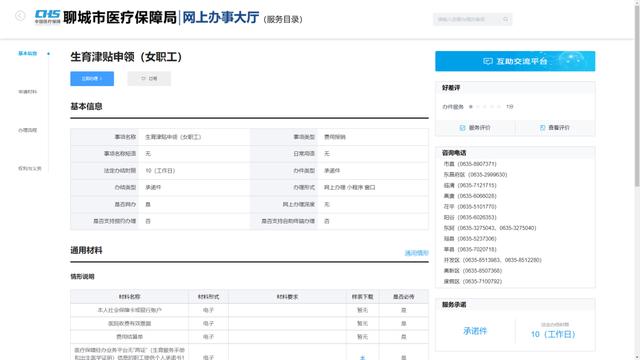
Task: Click the 开发区 (0635-8513983) phone entry
Action: point(492,260)
